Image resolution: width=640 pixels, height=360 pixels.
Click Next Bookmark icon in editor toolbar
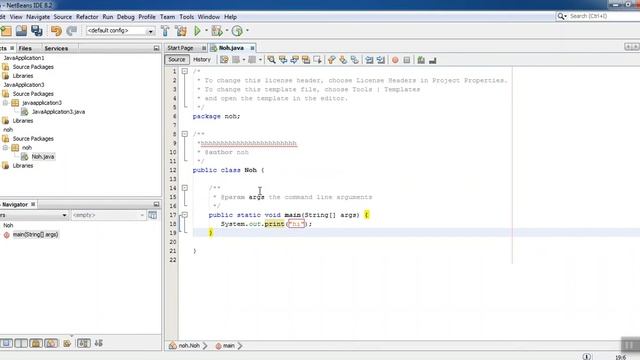[343, 60]
